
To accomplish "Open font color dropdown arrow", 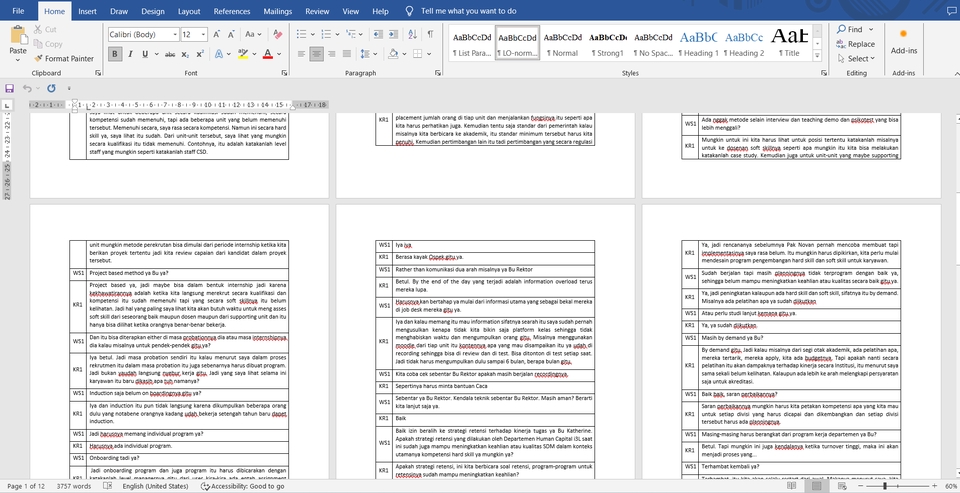I will (x=278, y=55).
